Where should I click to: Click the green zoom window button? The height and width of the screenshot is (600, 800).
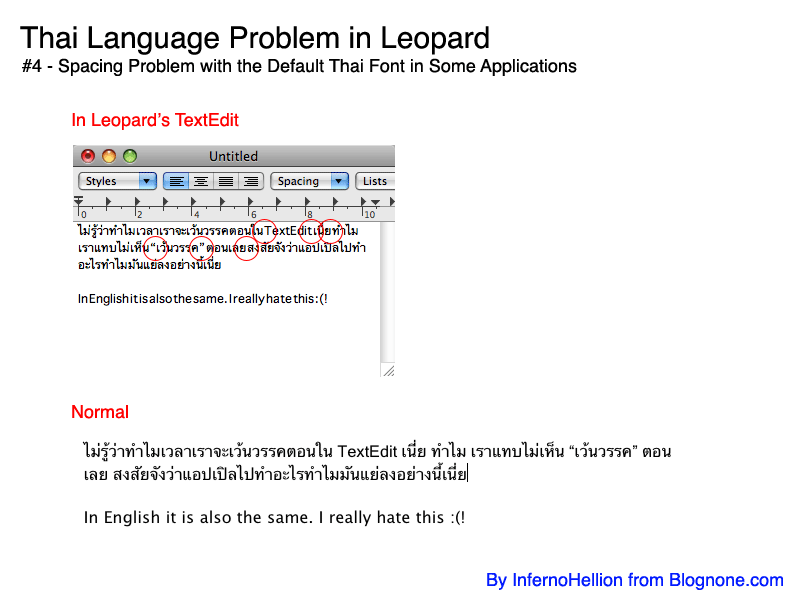[129, 156]
